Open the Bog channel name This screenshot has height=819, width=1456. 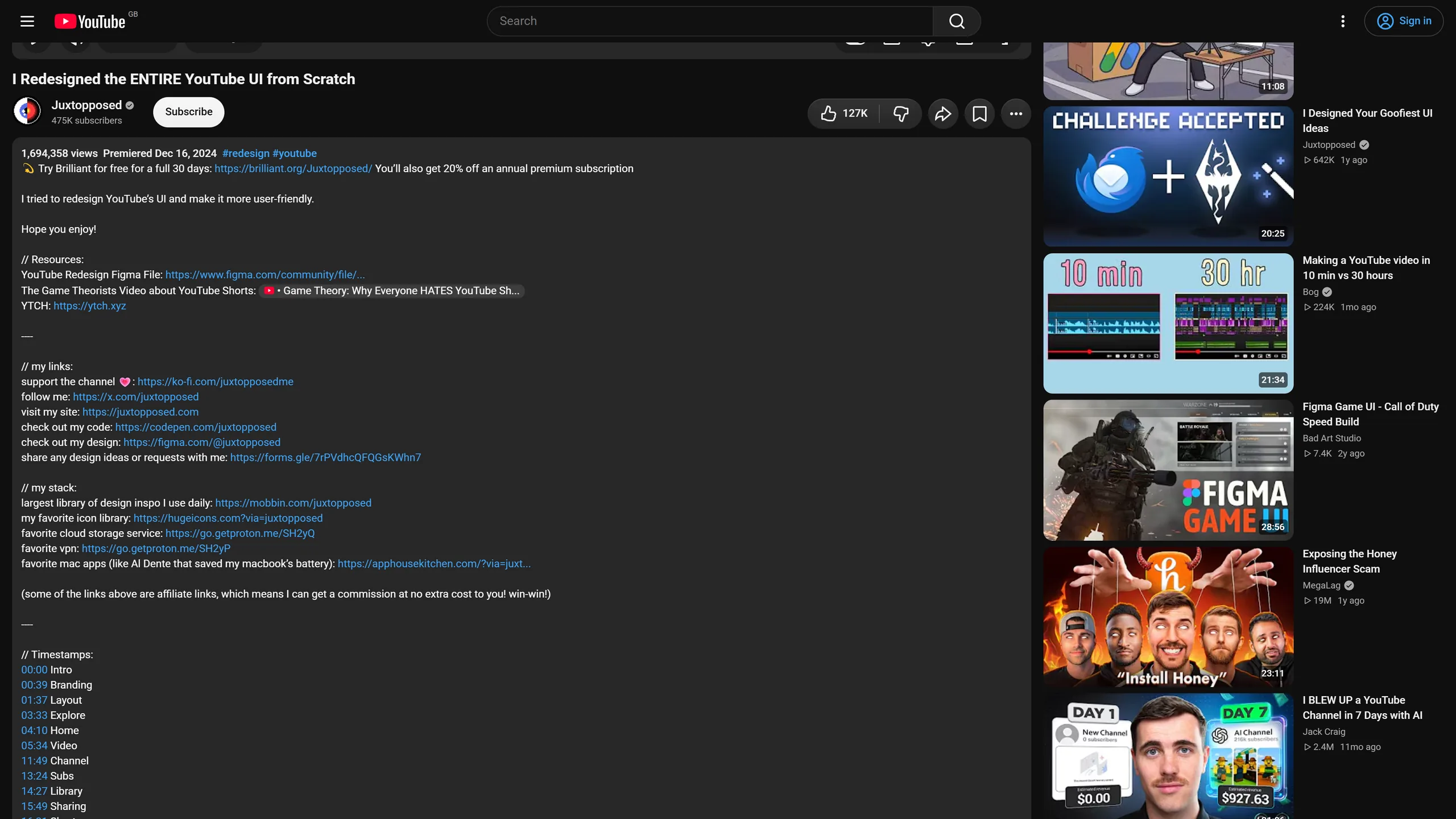click(1310, 292)
